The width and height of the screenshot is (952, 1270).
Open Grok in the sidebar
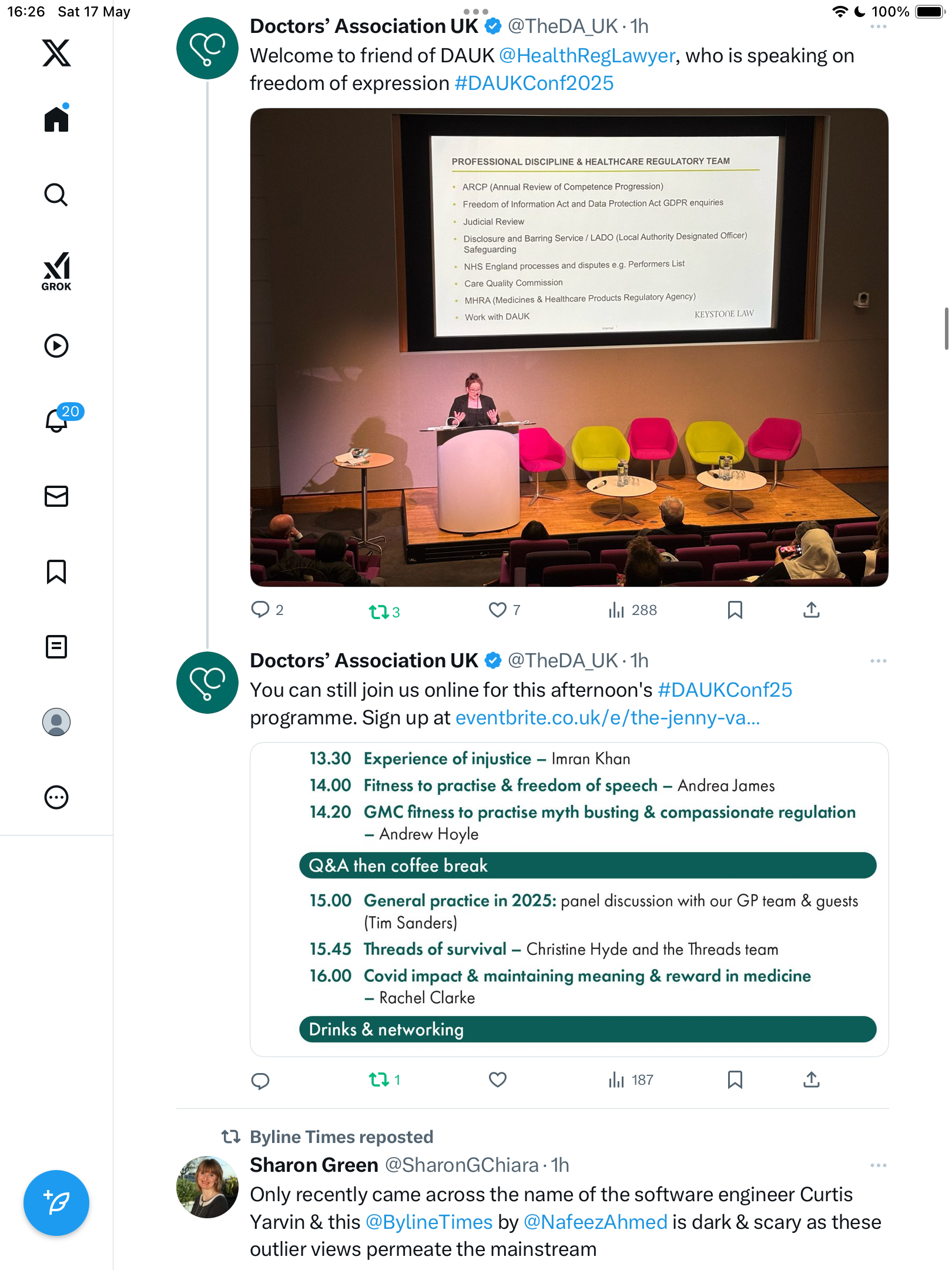(x=56, y=272)
